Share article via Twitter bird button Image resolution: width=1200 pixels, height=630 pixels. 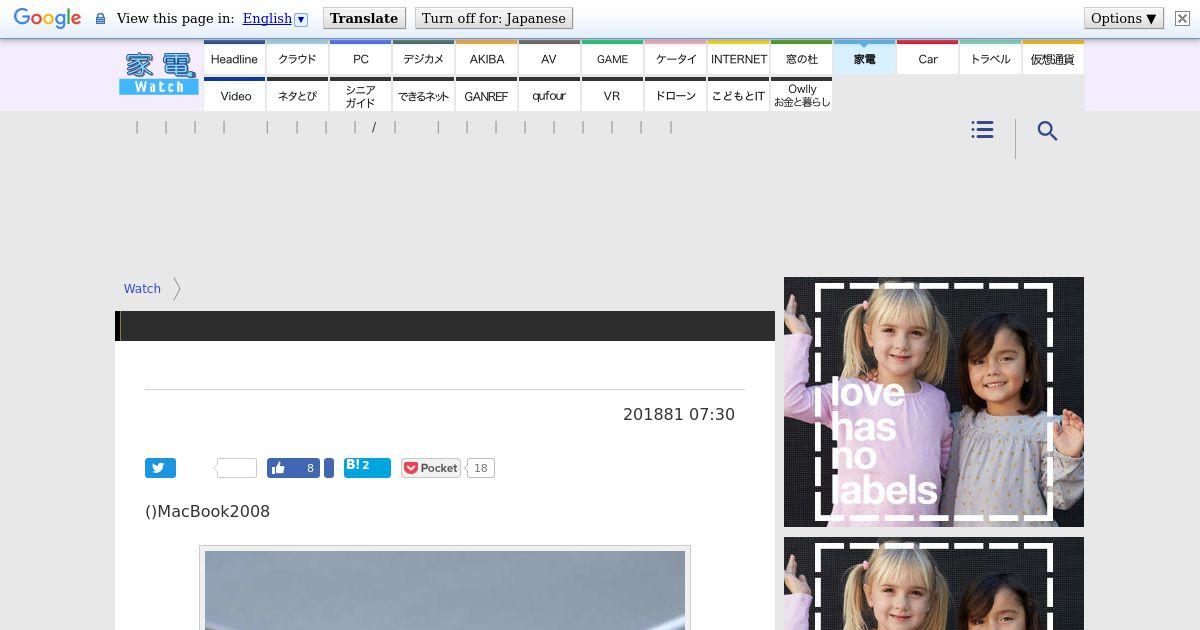[x=160, y=468]
